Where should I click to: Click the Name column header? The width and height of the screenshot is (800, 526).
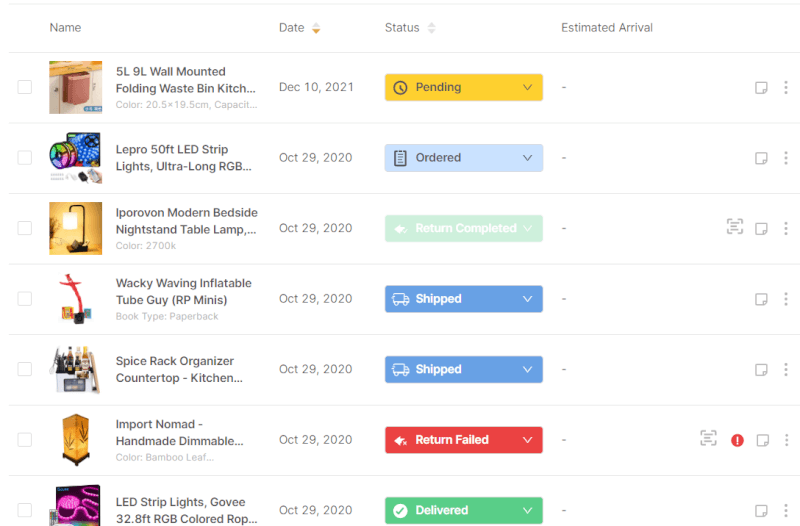pyautogui.click(x=65, y=28)
